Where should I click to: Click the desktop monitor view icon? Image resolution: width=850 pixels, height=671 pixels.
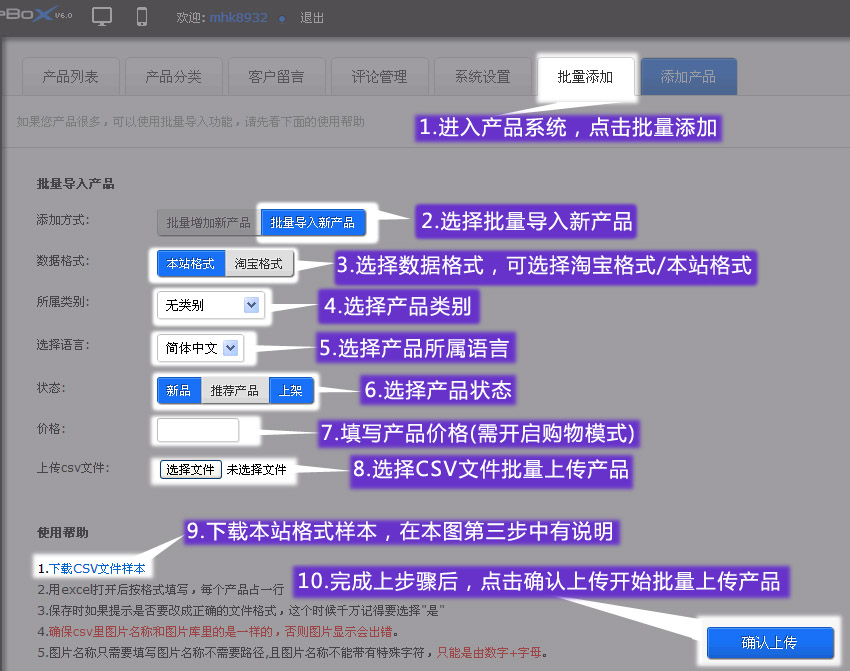tap(102, 17)
